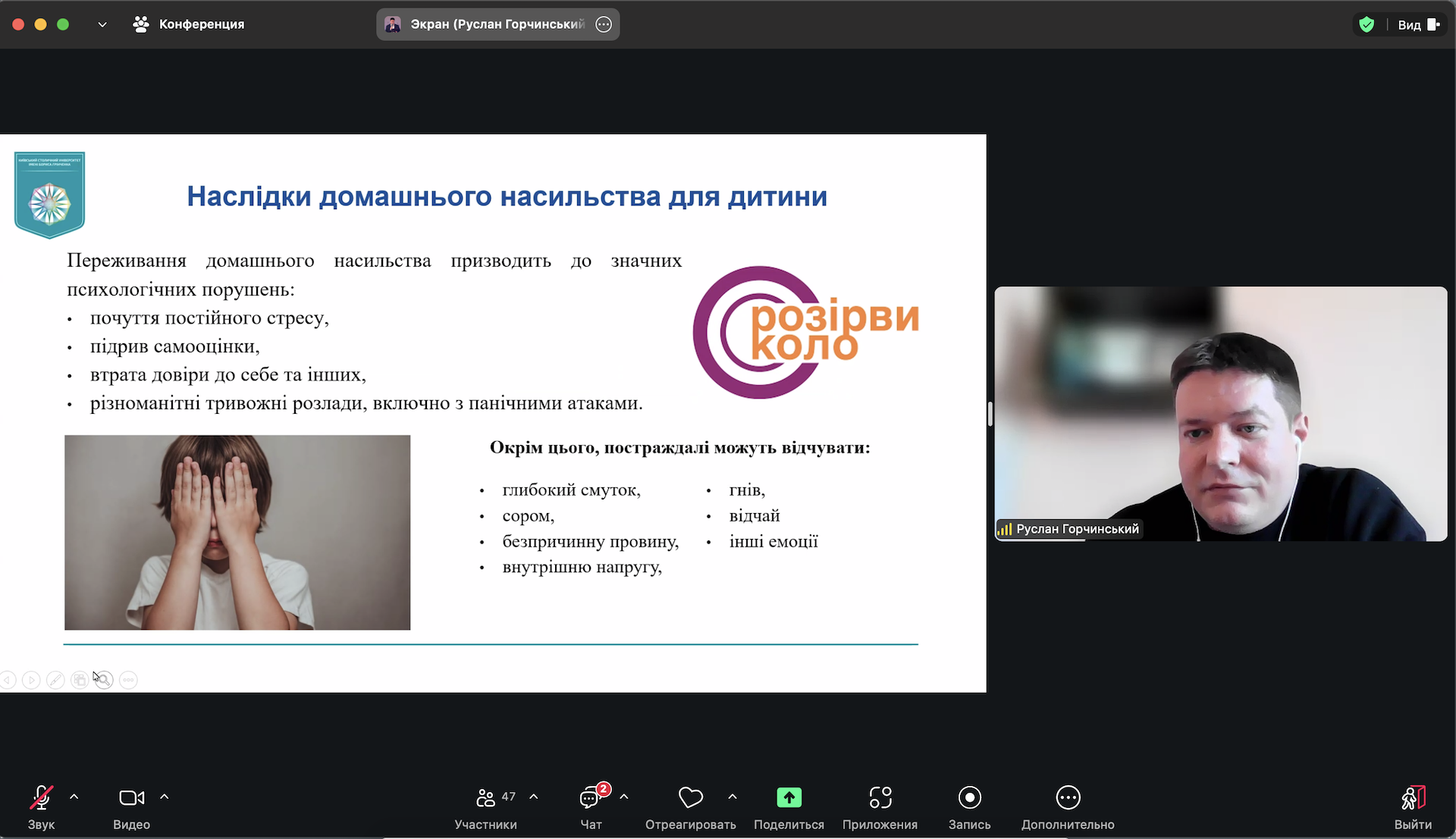The width and height of the screenshot is (1456, 839).
Task: Open the Участники participants panel
Action: tap(485, 798)
